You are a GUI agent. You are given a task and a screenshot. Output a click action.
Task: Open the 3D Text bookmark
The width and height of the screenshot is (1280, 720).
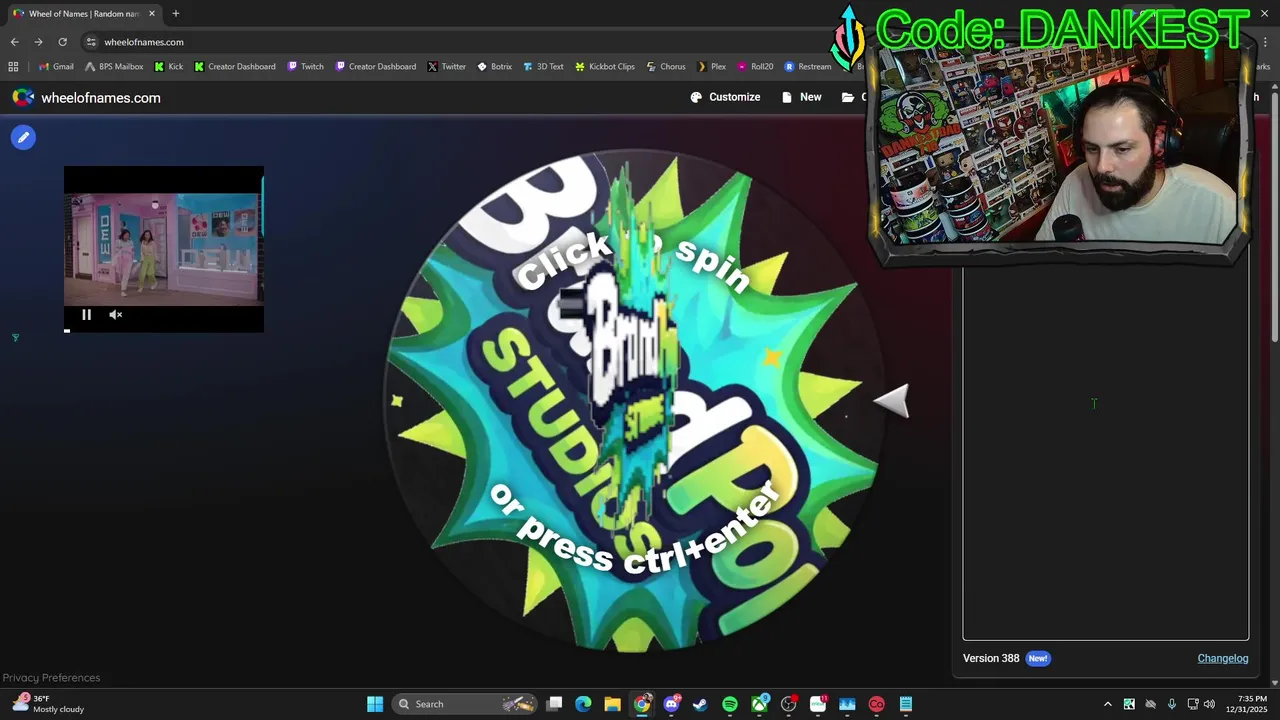(x=543, y=67)
